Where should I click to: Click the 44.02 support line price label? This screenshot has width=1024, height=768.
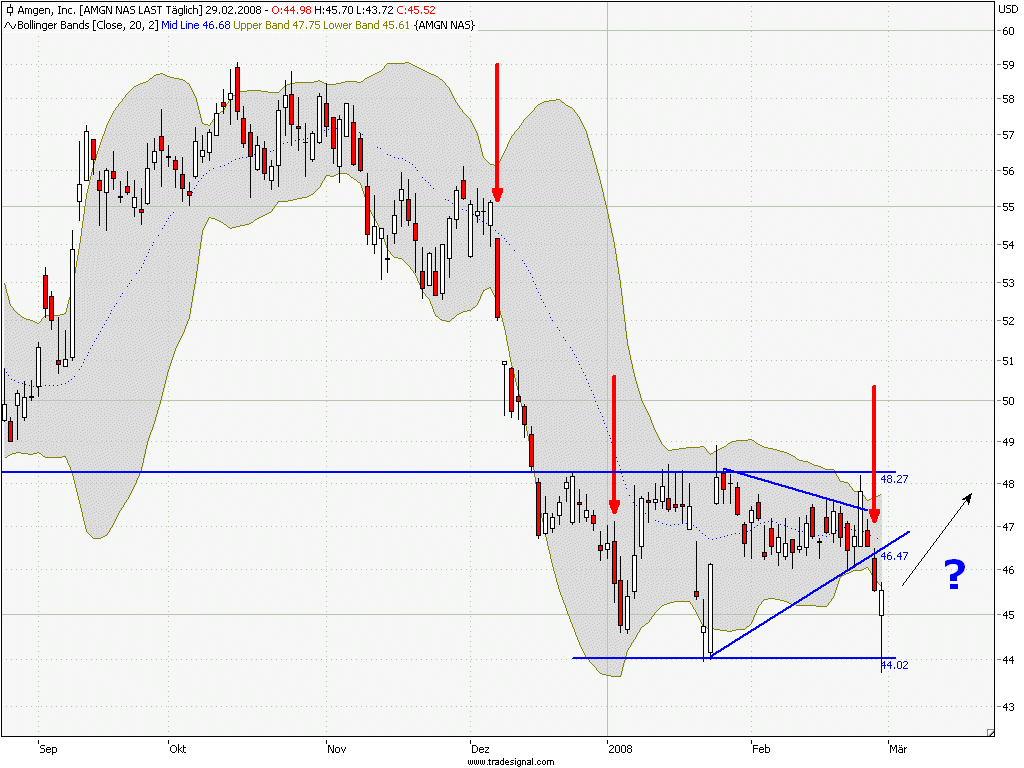894,665
